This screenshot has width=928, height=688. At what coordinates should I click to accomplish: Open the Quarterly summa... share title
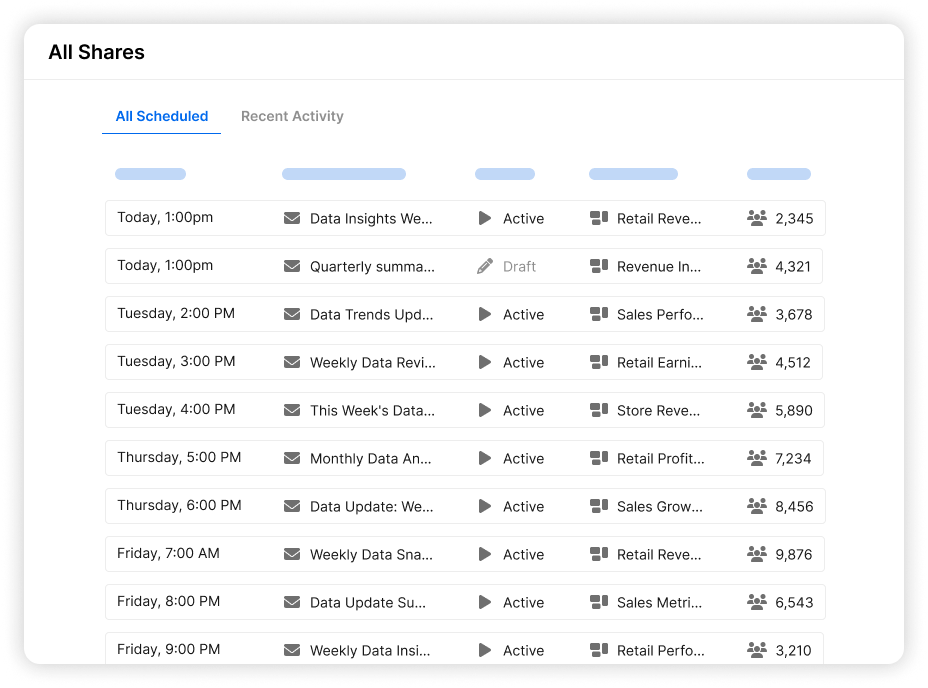coord(372,266)
